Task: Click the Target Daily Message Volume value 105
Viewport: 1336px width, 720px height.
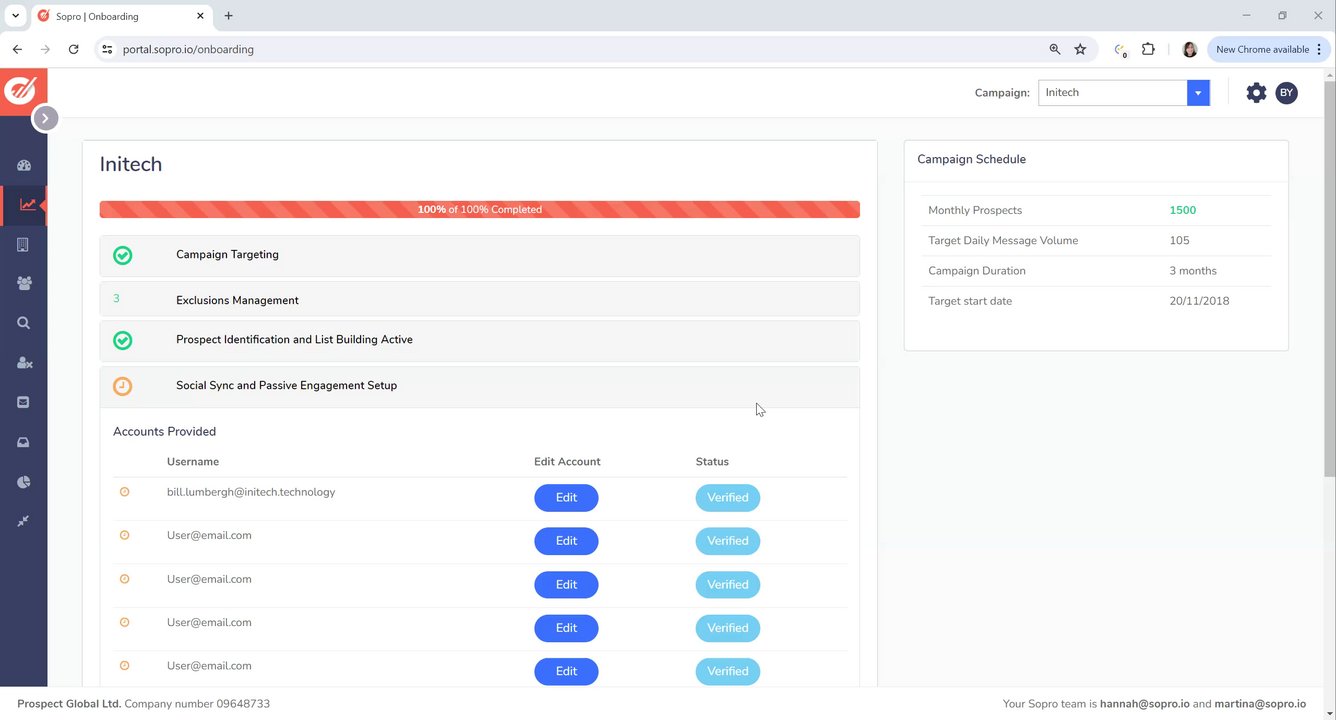Action: coord(1179,241)
